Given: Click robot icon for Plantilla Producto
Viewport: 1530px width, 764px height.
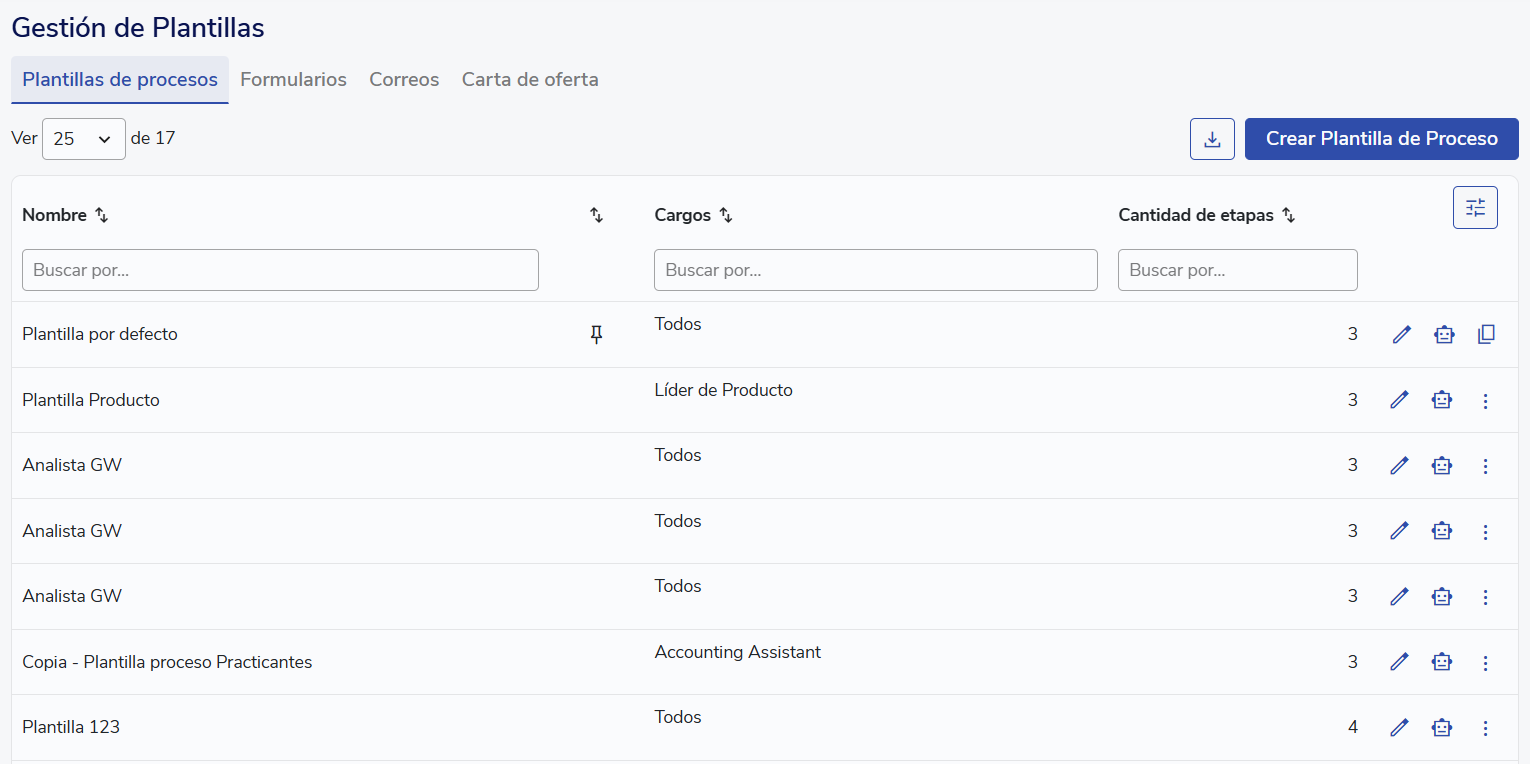Looking at the screenshot, I should click(x=1441, y=400).
